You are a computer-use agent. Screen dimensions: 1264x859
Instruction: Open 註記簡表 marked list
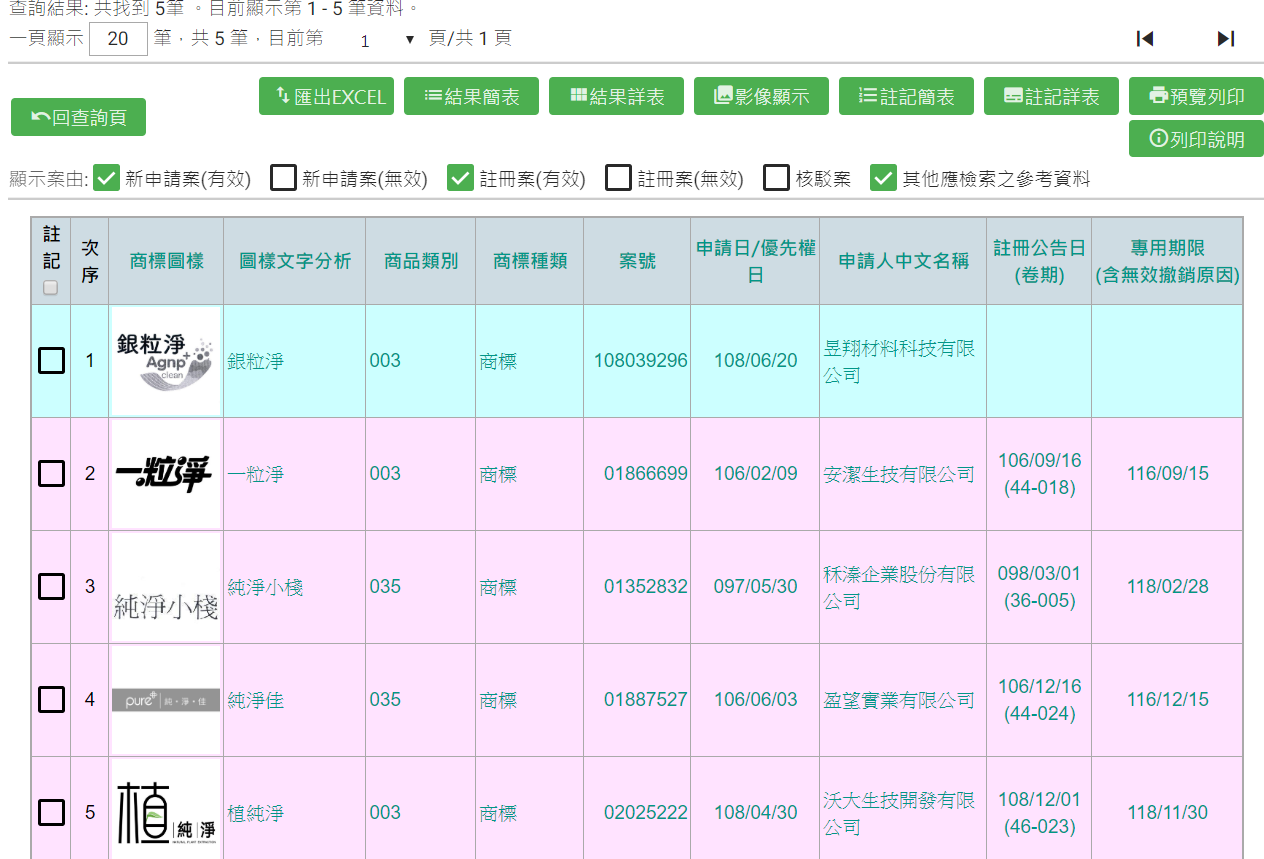[x=906, y=97]
